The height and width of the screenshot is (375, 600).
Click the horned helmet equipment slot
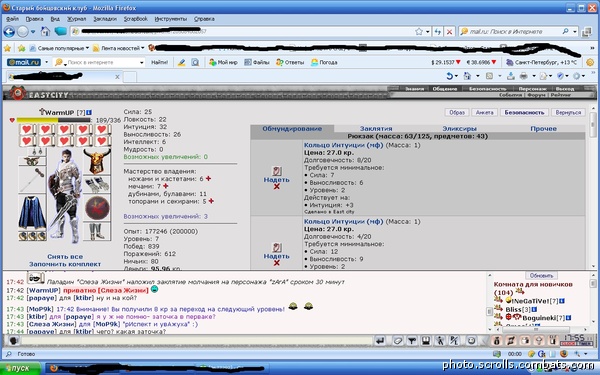(97, 161)
